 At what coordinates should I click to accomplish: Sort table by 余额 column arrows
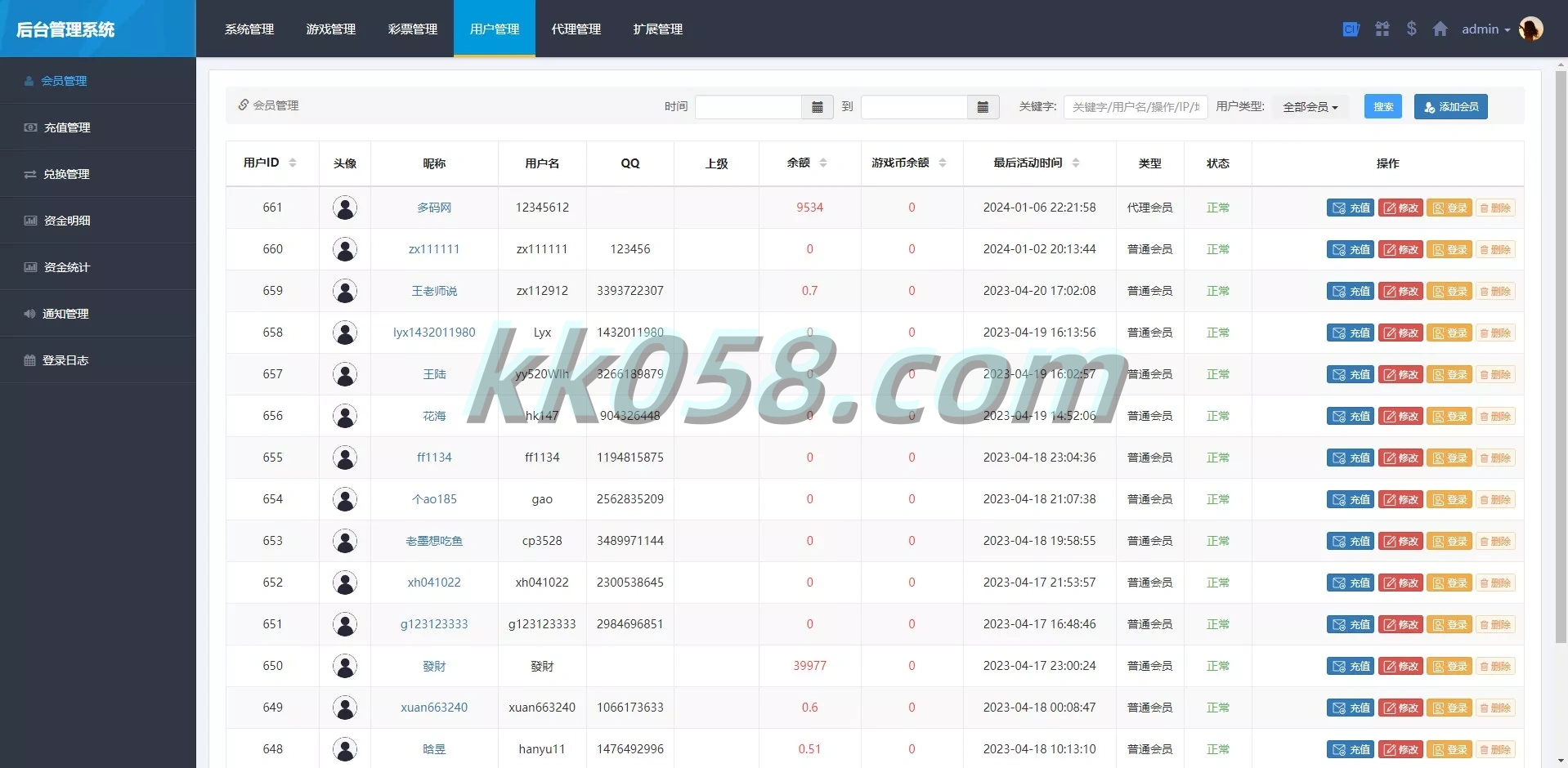click(823, 163)
